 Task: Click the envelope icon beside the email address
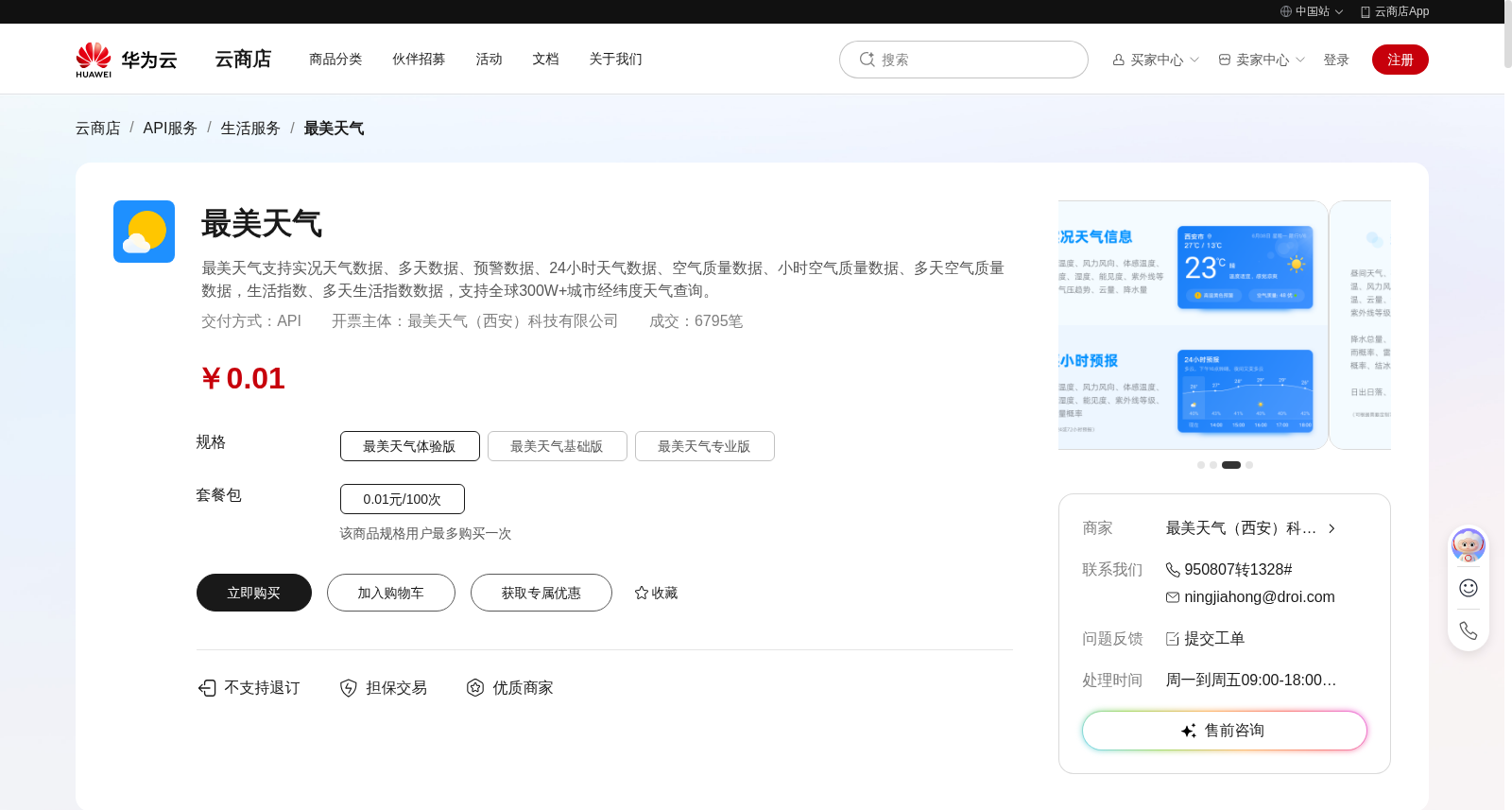click(1173, 597)
